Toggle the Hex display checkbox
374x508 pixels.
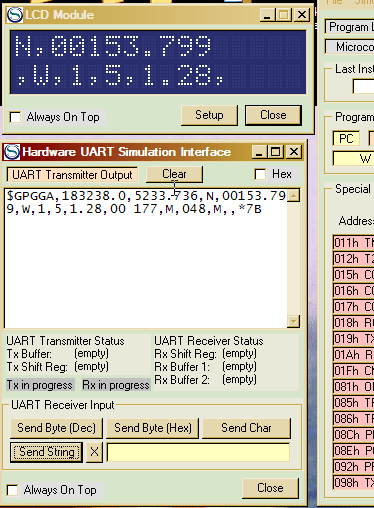[x=260, y=174]
